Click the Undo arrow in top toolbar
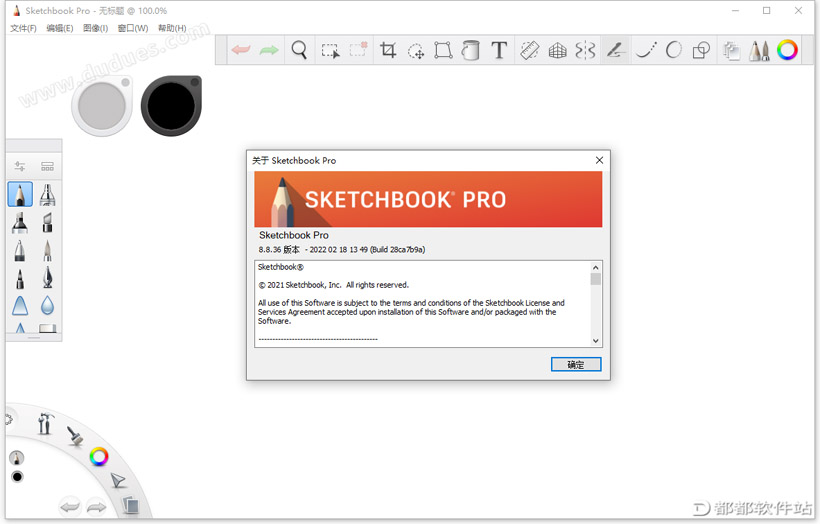This screenshot has width=820, height=524. click(241, 50)
